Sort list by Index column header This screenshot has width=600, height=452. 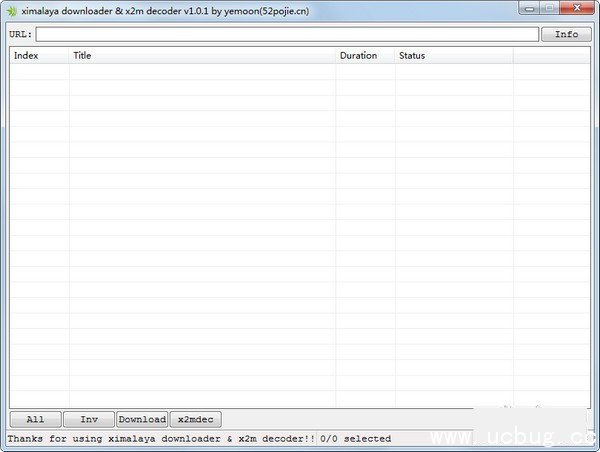coord(39,56)
